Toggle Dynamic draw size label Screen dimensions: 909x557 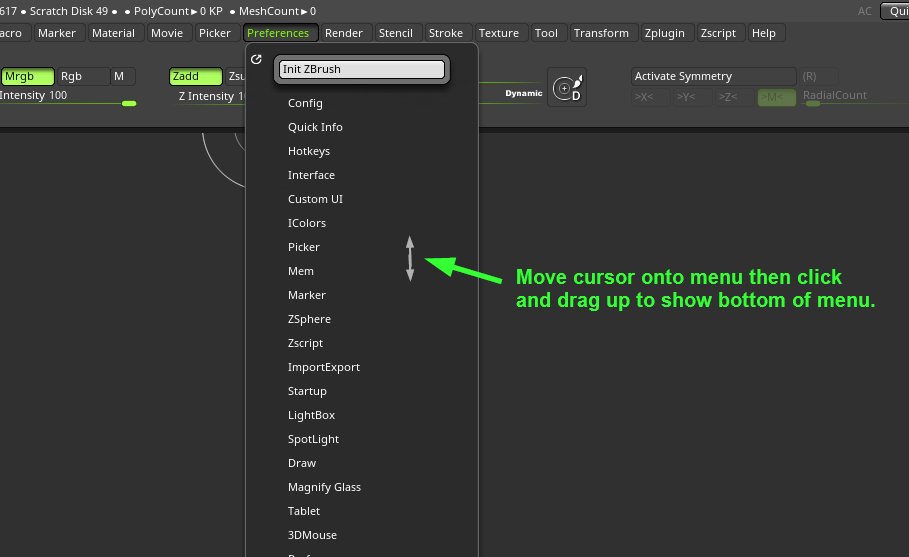pos(523,93)
